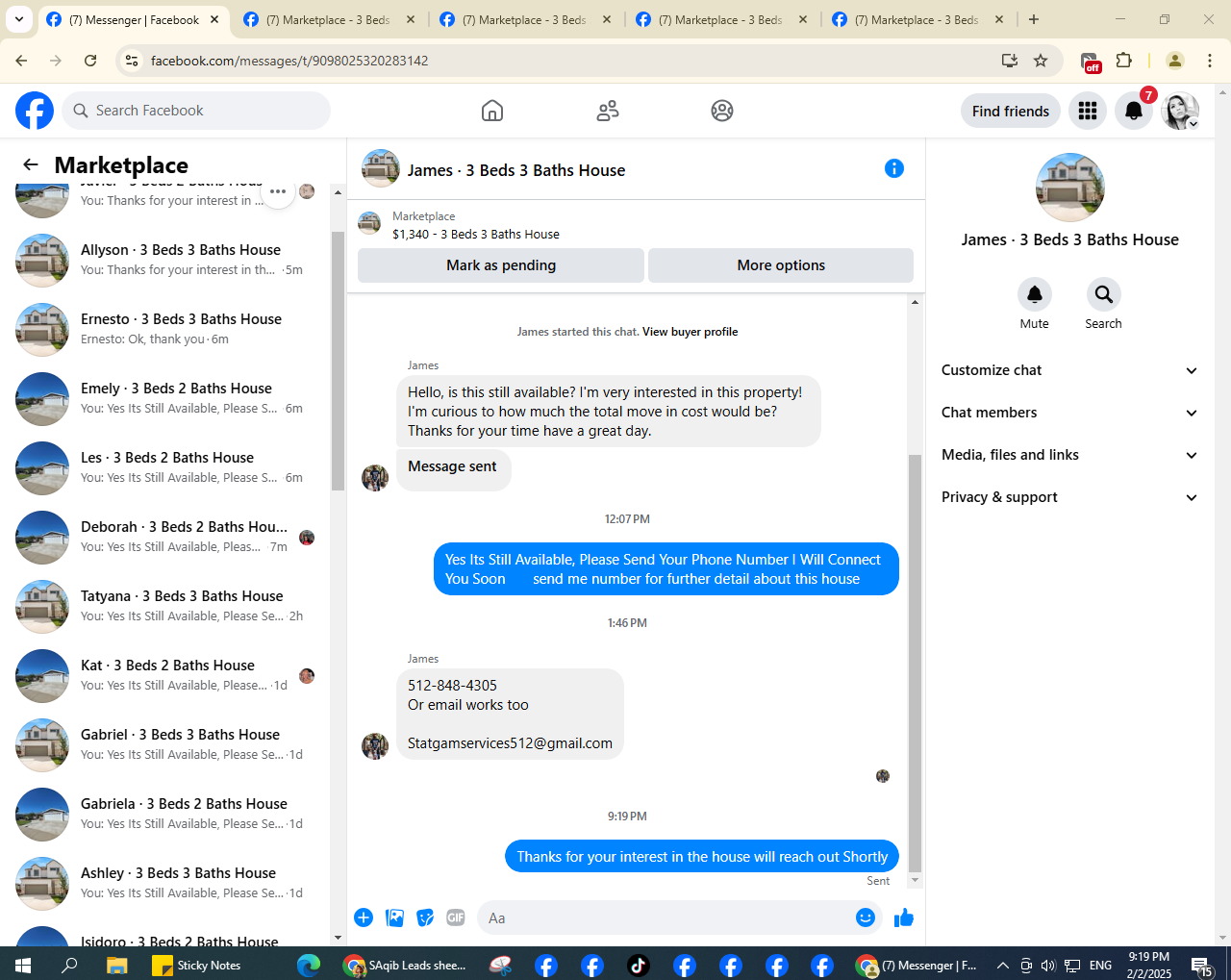Open account profile picture menu
Screen dimensions: 1231x980
(1180, 111)
